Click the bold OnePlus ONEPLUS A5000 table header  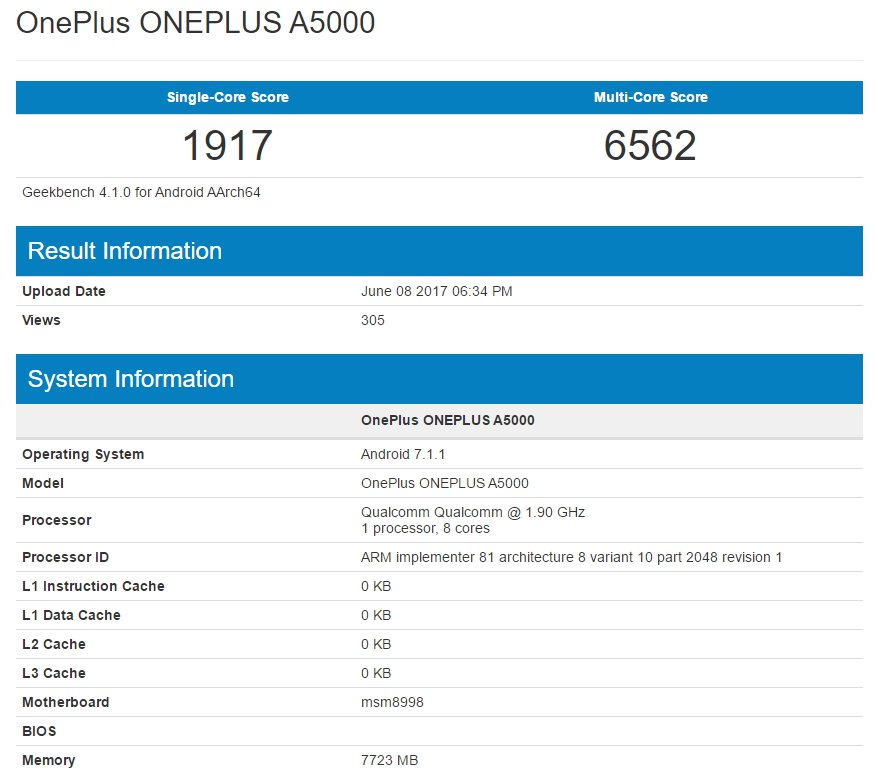(448, 420)
